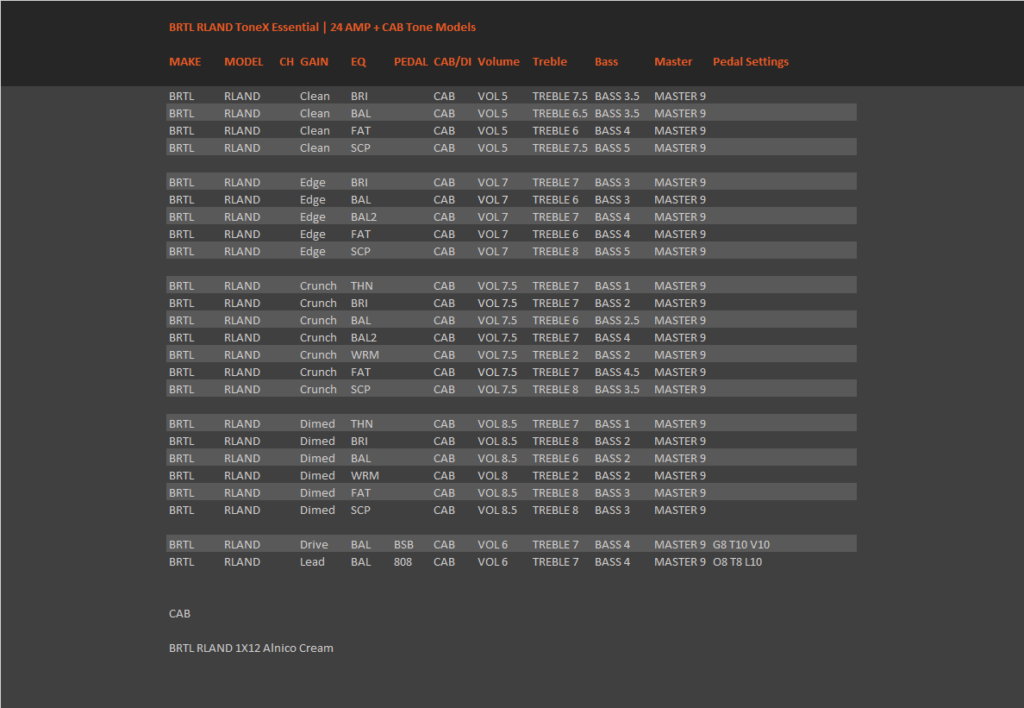The image size is (1024, 708).
Task: Click pedal settings G8 T10 V10
Action: [x=741, y=545]
